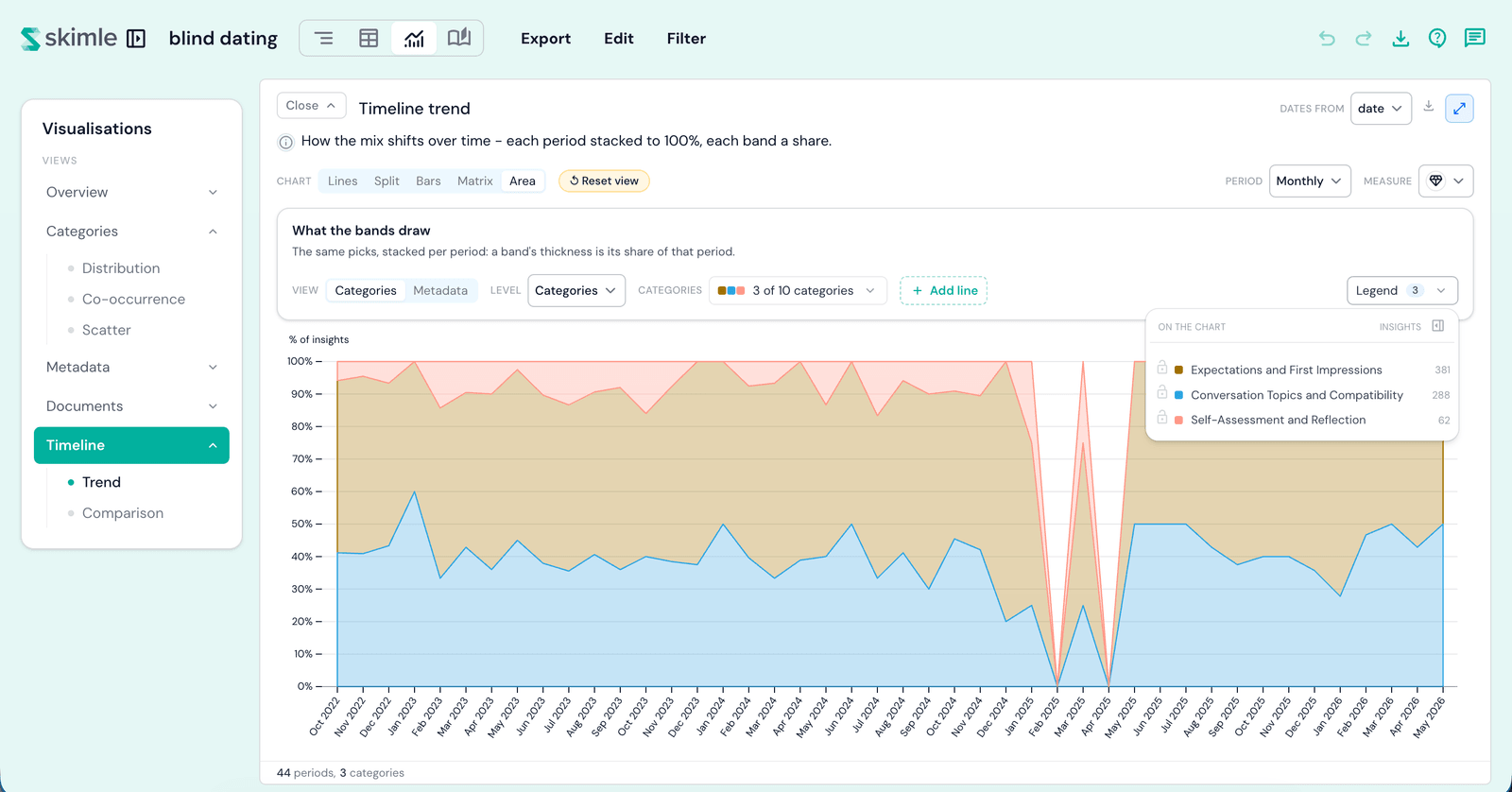Open the Measure dropdown
The width and height of the screenshot is (1512, 792).
1446,181
